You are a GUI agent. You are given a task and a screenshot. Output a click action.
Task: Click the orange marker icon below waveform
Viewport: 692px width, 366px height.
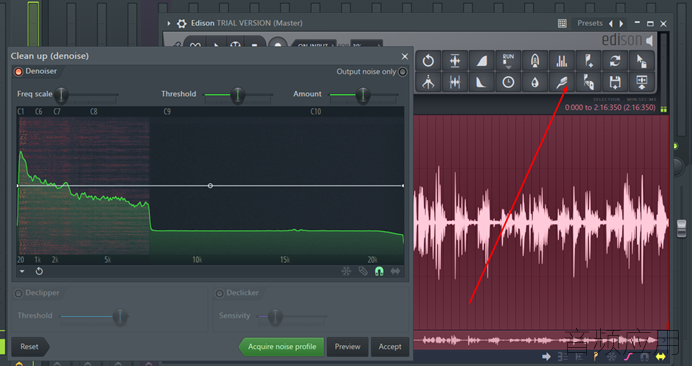tap(596, 357)
